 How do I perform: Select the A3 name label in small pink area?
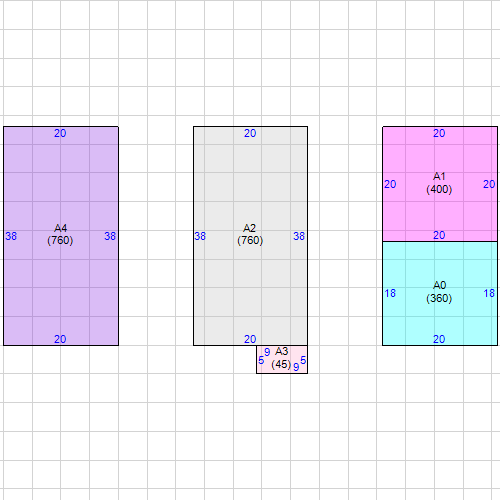coord(281,351)
